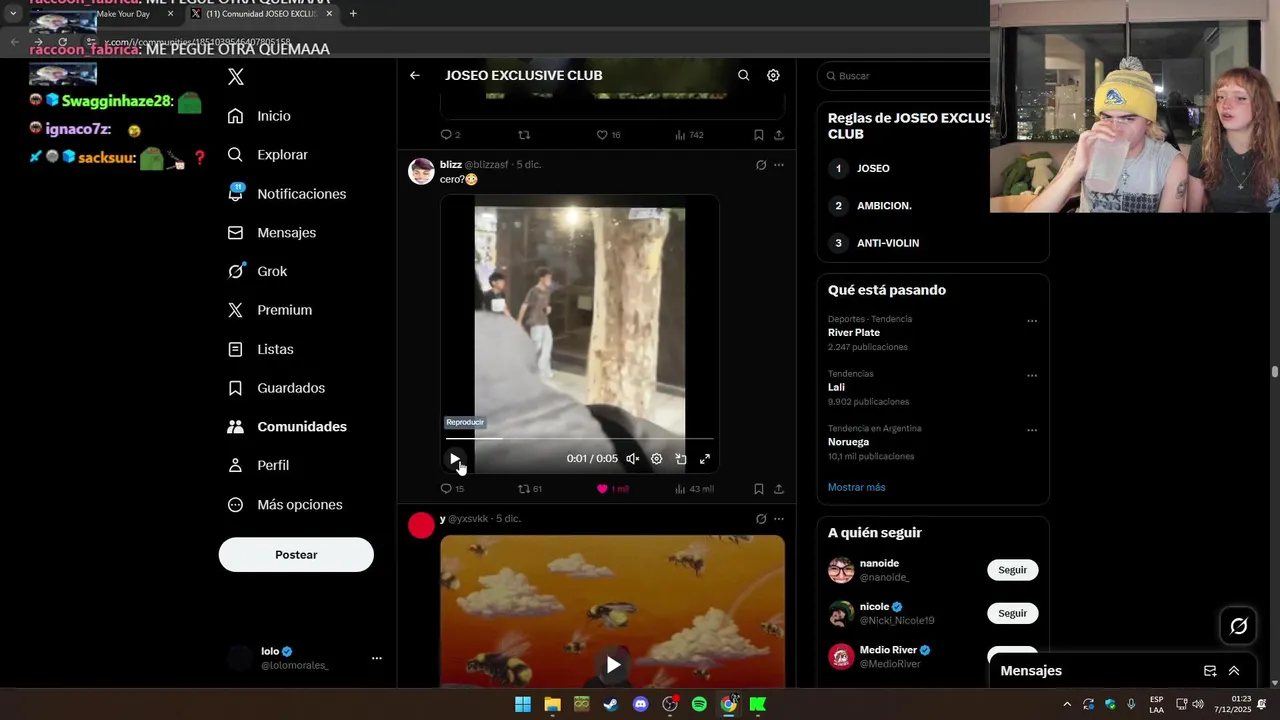Open community settings gear icon
This screenshot has height=720, width=1280.
[x=773, y=75]
